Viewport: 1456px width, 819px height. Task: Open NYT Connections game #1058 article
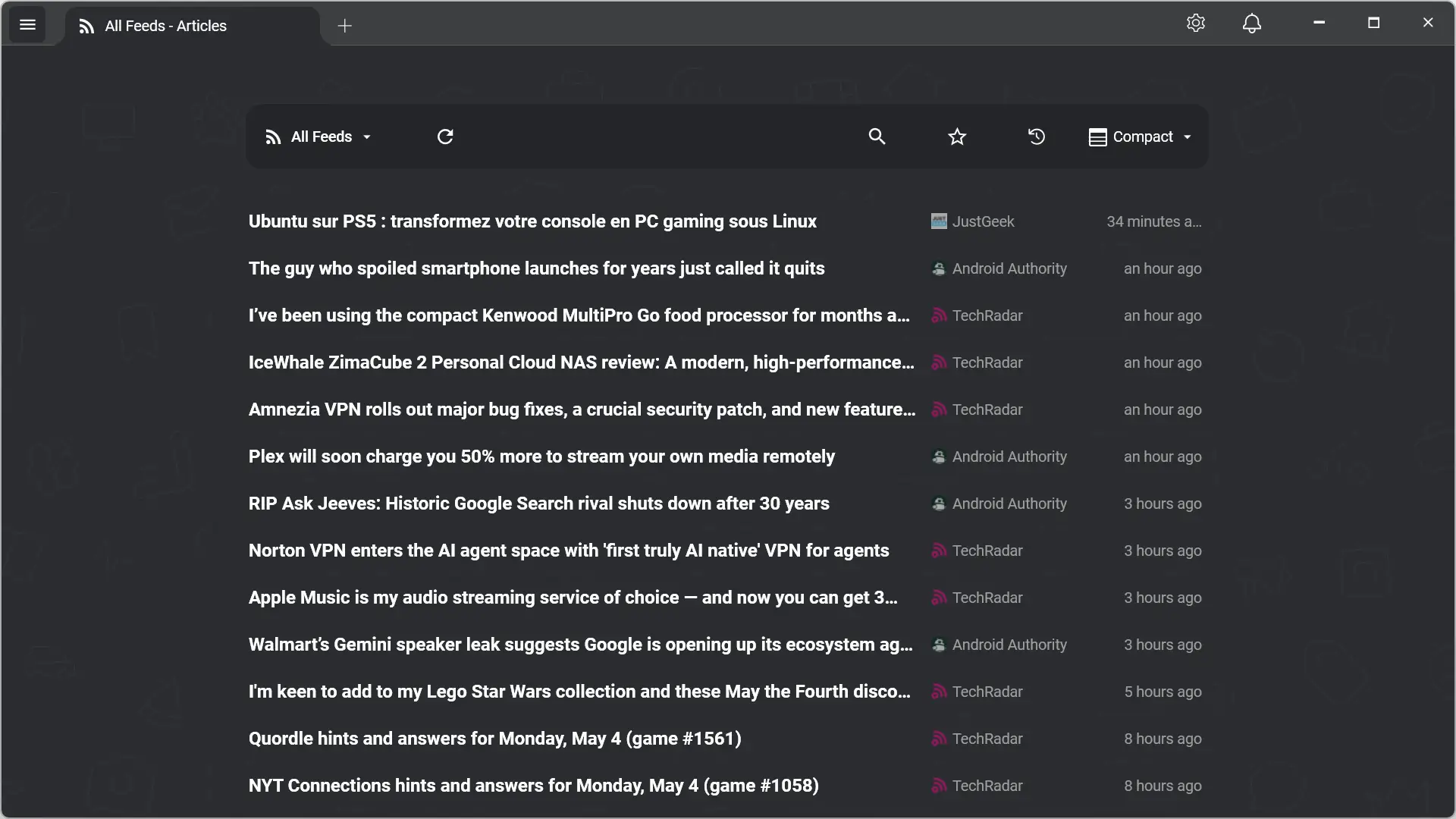pyautogui.click(x=534, y=786)
